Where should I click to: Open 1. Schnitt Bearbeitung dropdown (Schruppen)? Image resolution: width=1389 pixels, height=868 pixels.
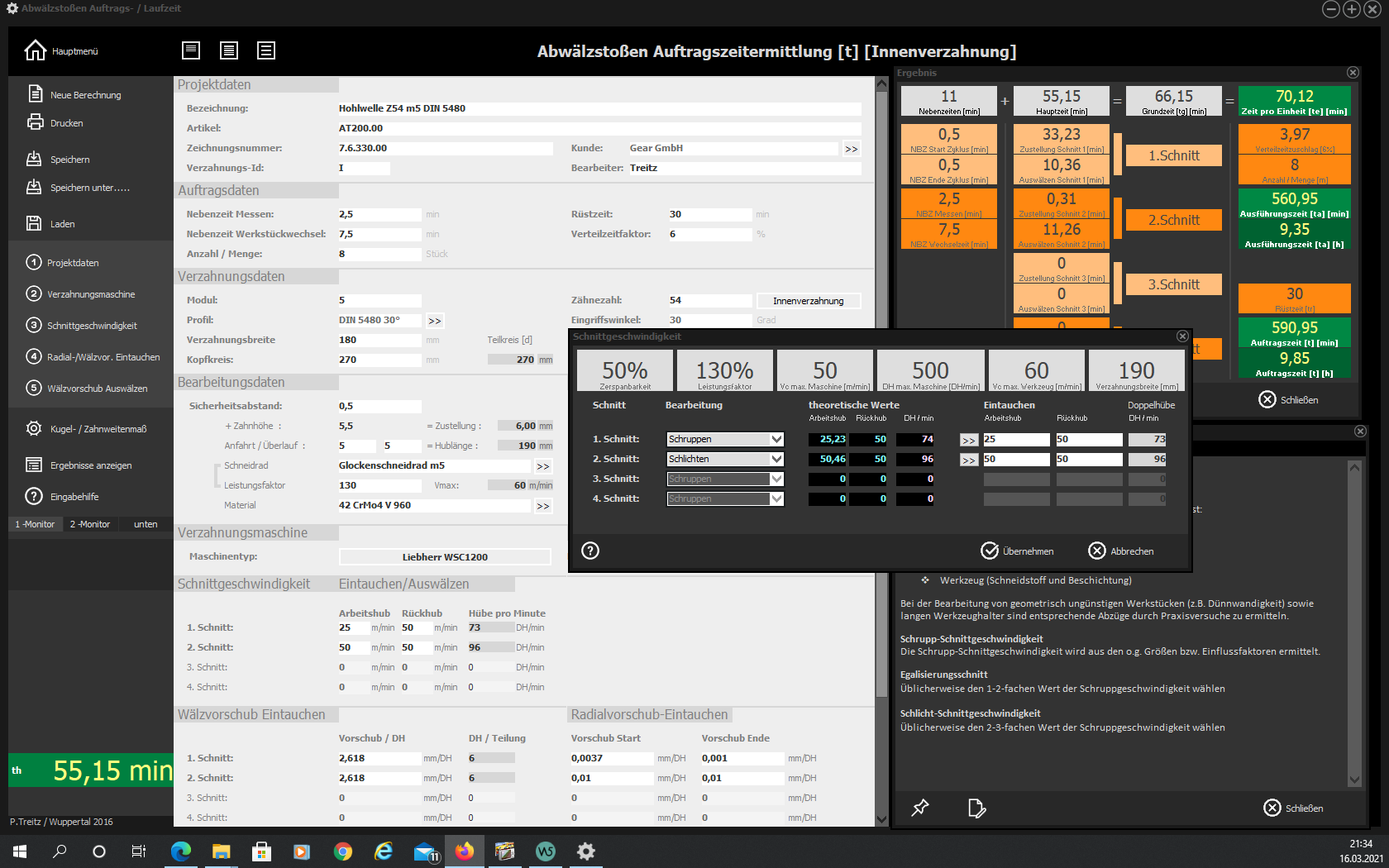point(776,439)
